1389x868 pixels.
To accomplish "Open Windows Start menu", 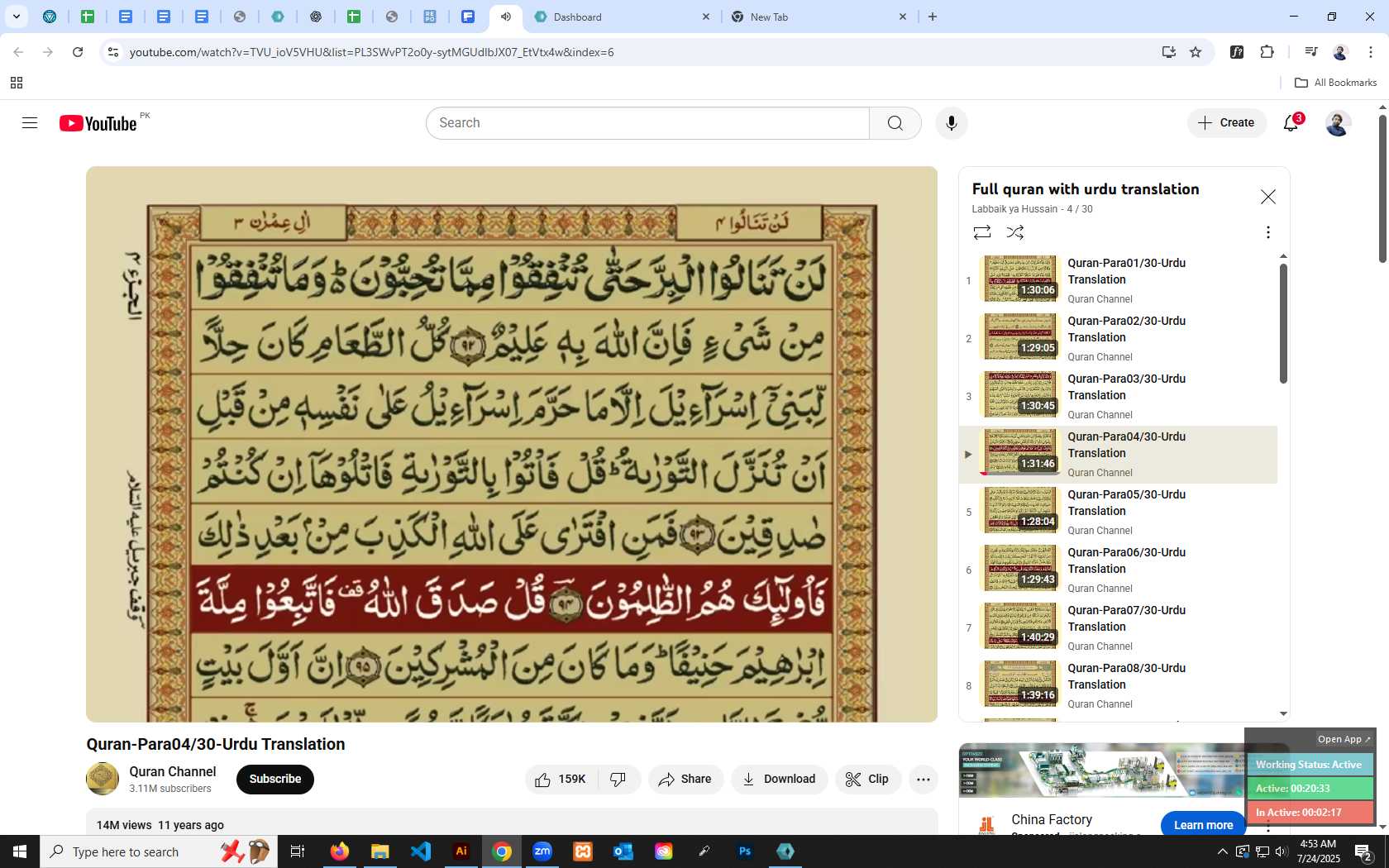I will [20, 851].
